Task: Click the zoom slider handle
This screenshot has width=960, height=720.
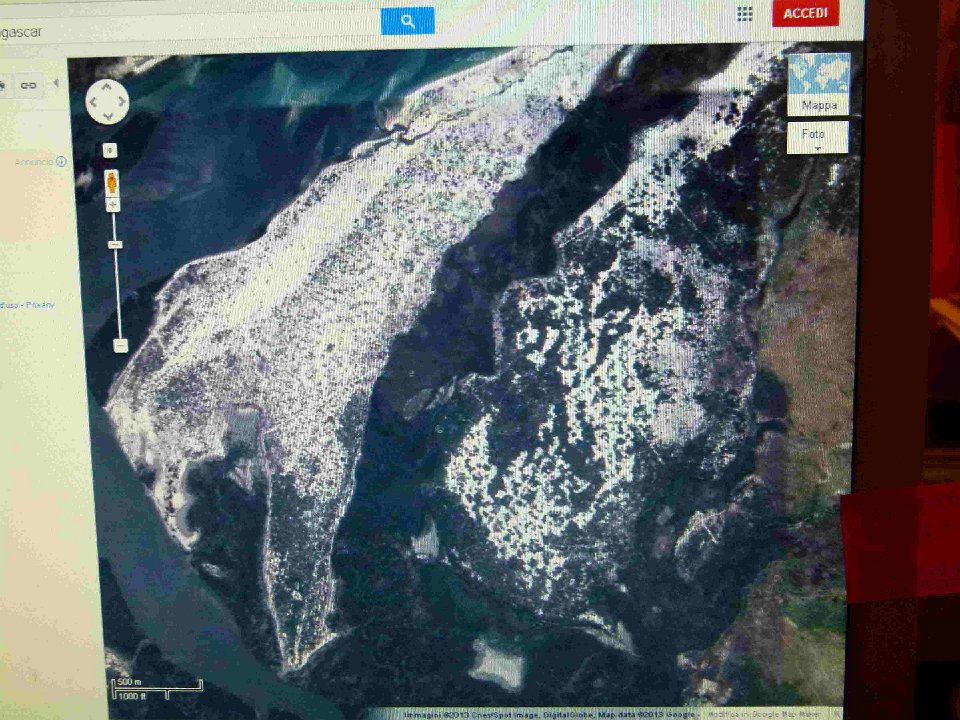Action: coord(115,245)
